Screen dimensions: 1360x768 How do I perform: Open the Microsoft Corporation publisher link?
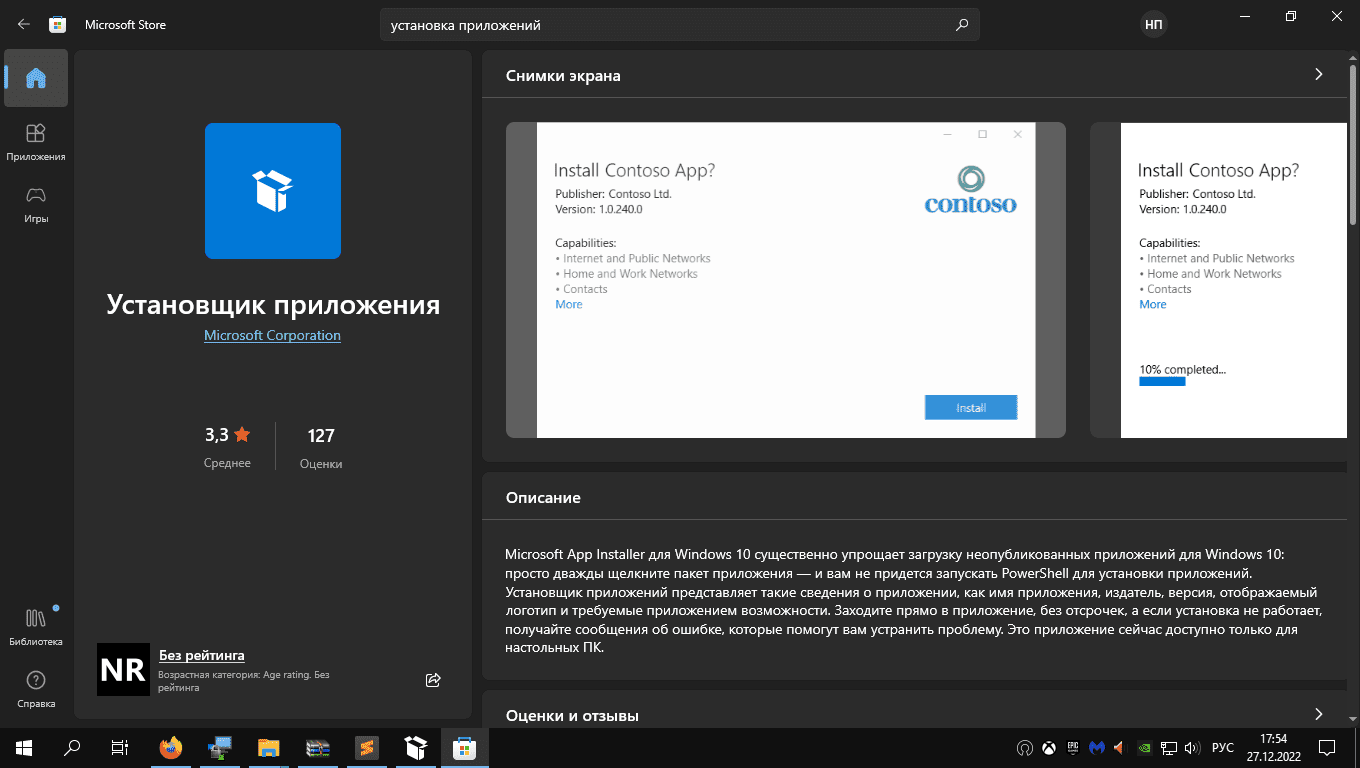[272, 335]
